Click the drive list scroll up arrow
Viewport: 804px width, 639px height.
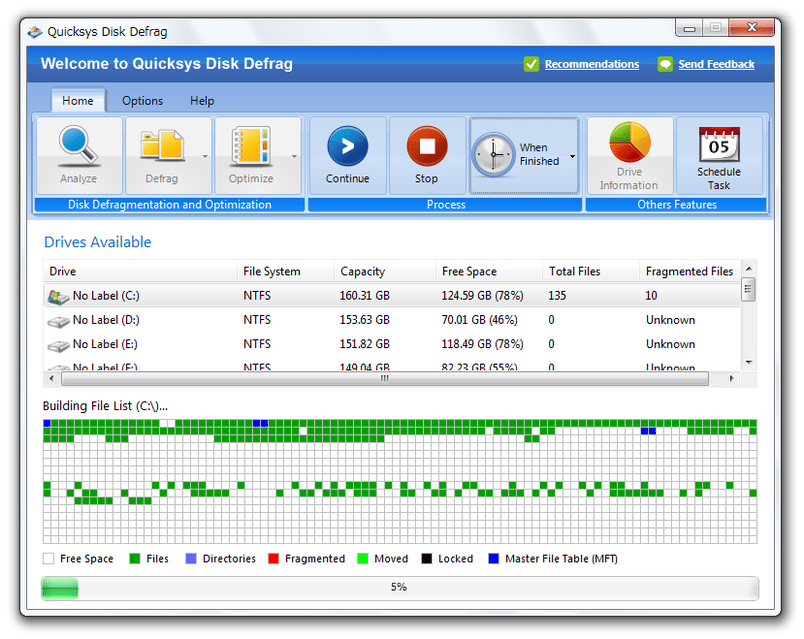click(749, 269)
